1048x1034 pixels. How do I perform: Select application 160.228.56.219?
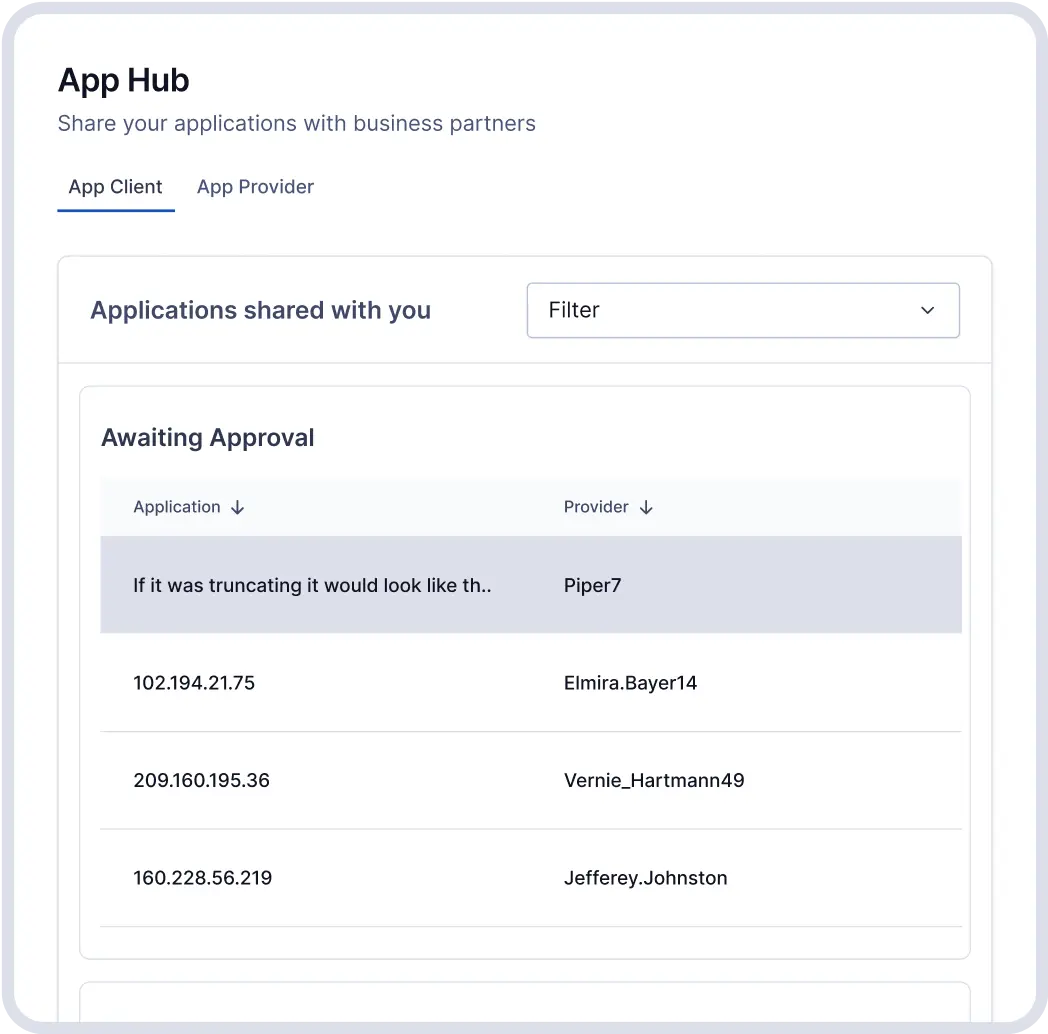[x=203, y=878]
